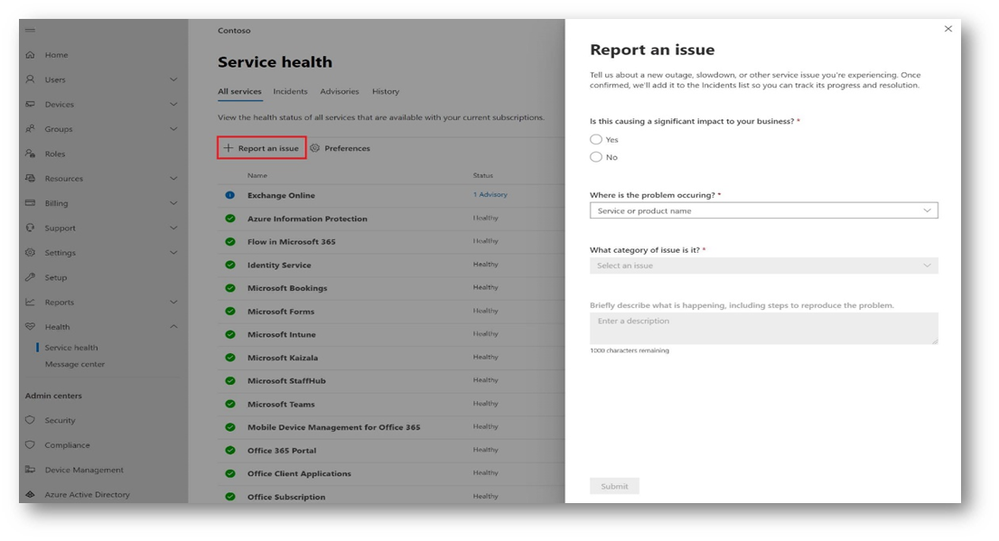Open the Exchange Online service row
Viewport: 999px width, 541px height.
(391, 195)
